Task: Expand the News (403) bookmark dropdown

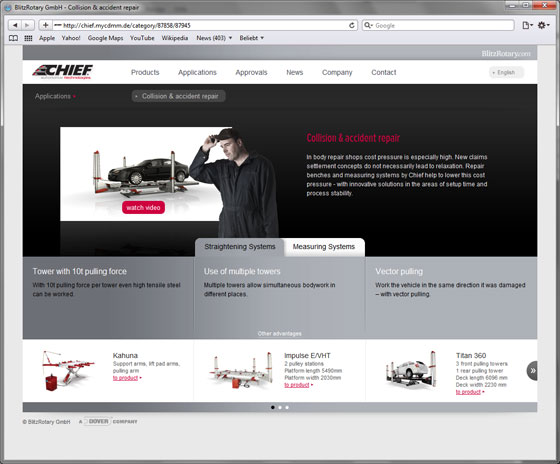Action: [214, 38]
